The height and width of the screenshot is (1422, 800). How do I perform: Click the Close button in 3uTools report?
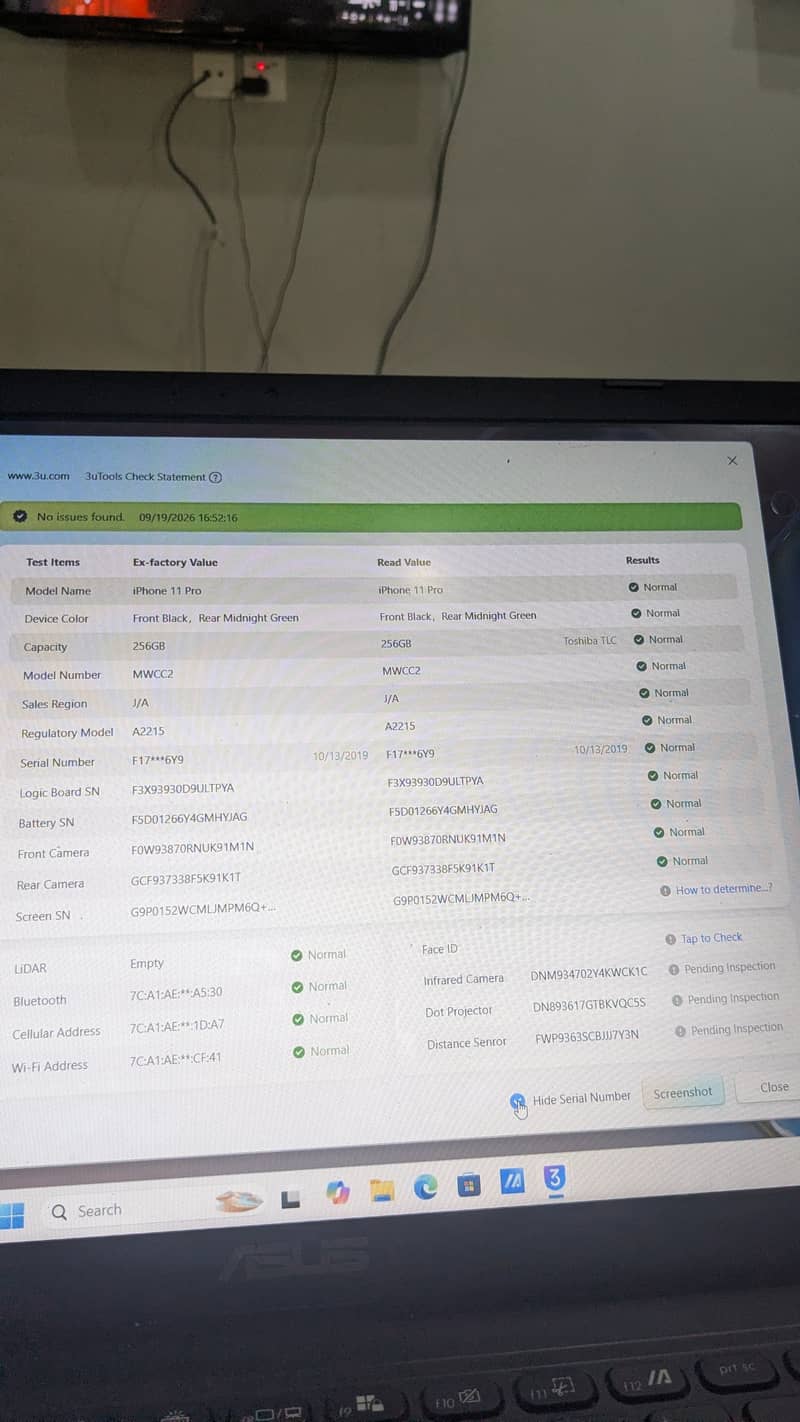pyautogui.click(x=774, y=1087)
